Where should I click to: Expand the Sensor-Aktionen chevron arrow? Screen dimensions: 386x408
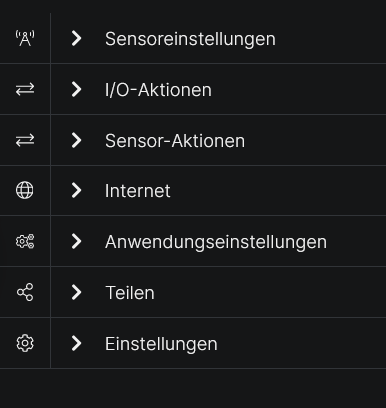pyautogui.click(x=76, y=140)
